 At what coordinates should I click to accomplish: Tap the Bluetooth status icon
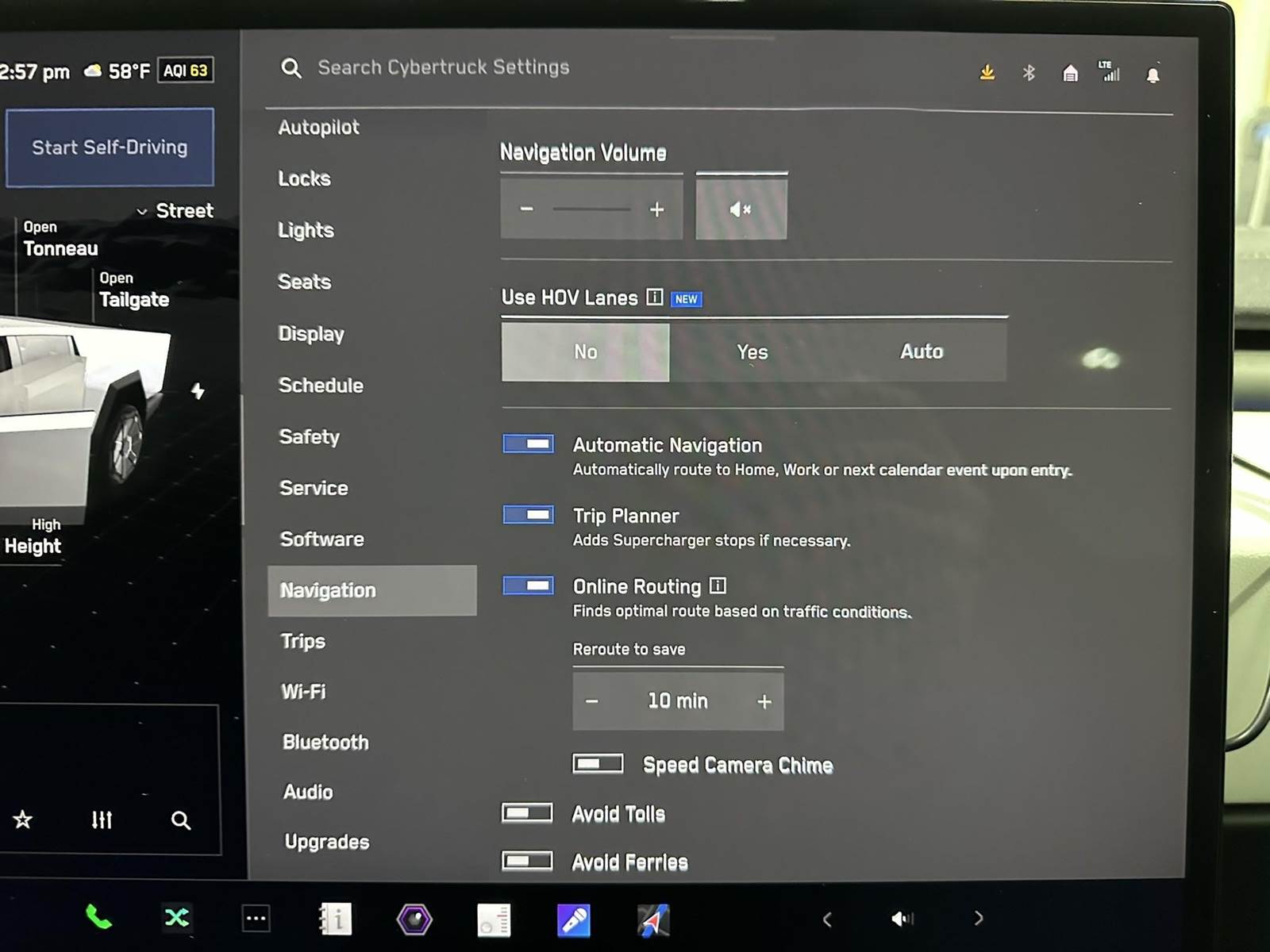[1029, 73]
